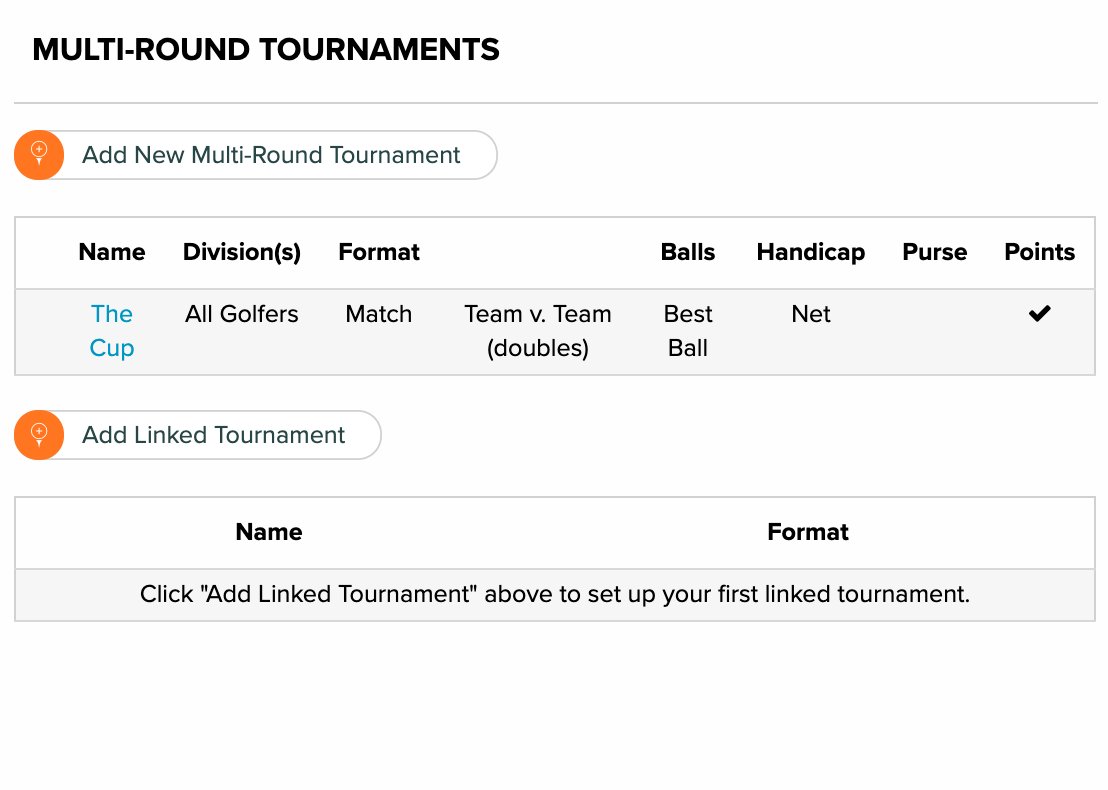Select the Match format cell
The width and height of the screenshot is (1108, 790).
click(379, 314)
